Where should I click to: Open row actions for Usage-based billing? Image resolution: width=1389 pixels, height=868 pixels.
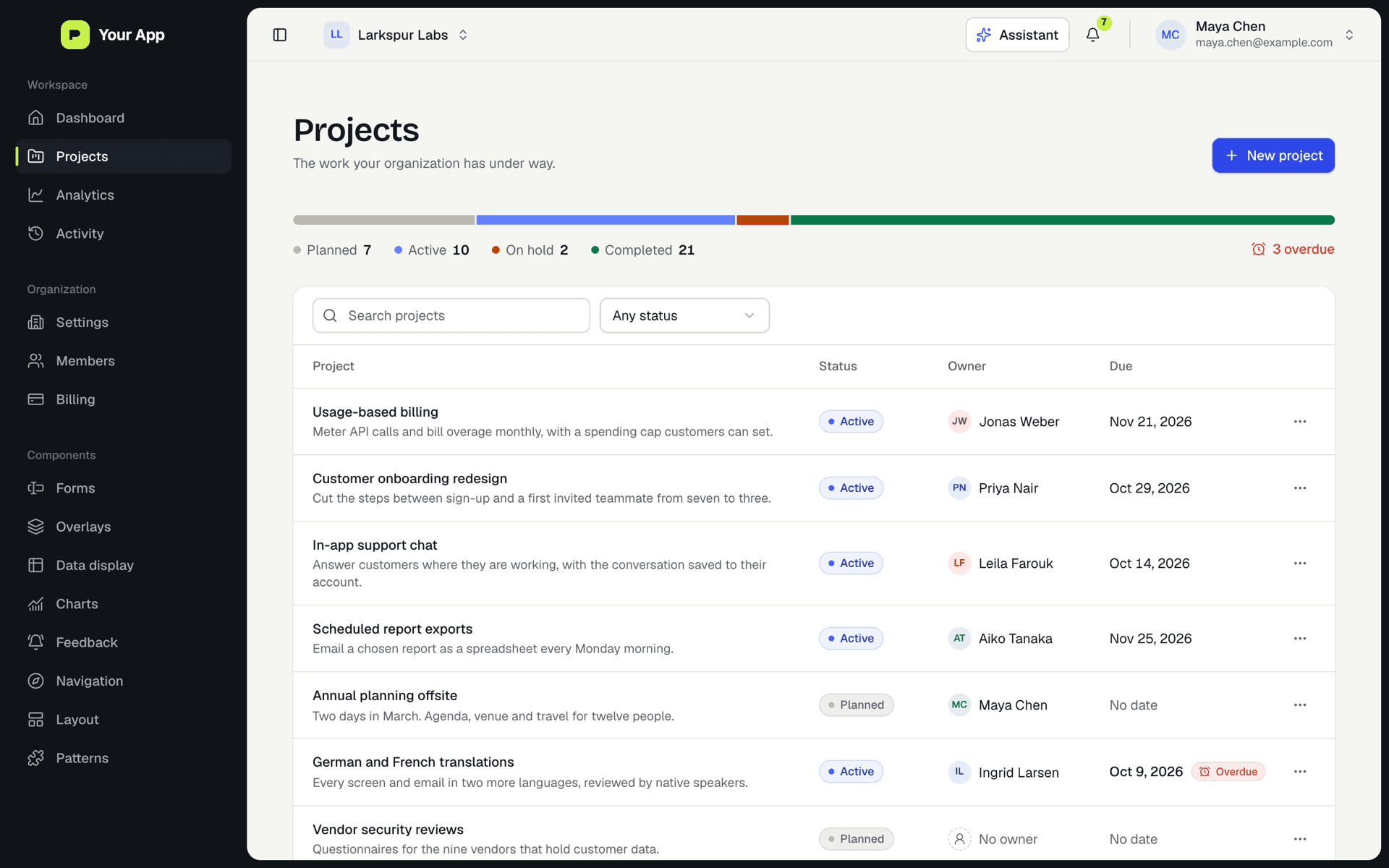point(1300,422)
